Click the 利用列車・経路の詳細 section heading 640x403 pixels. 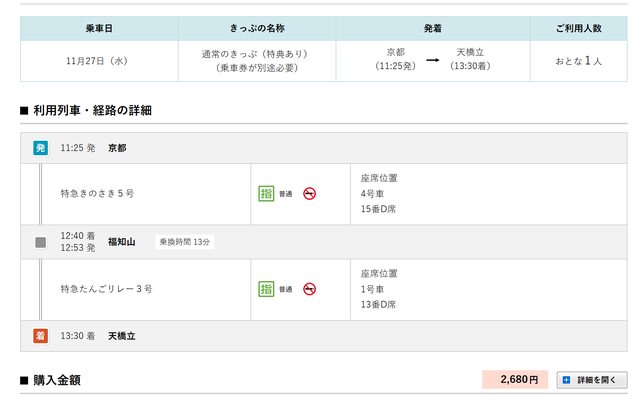91,109
